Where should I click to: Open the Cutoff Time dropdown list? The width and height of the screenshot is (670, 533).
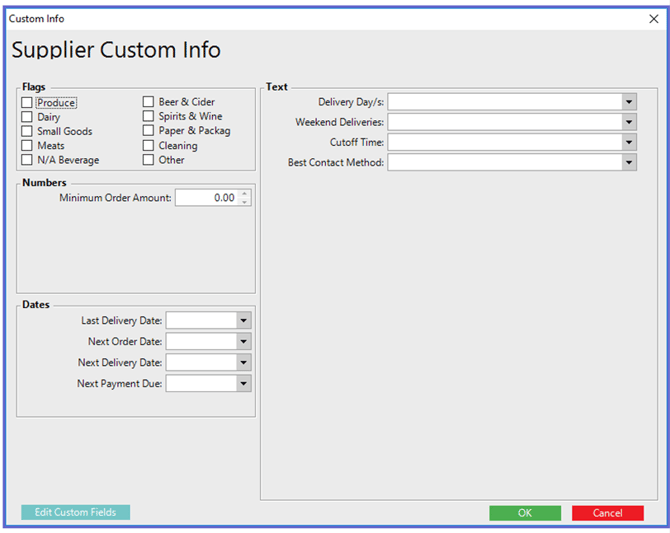[x=629, y=142]
